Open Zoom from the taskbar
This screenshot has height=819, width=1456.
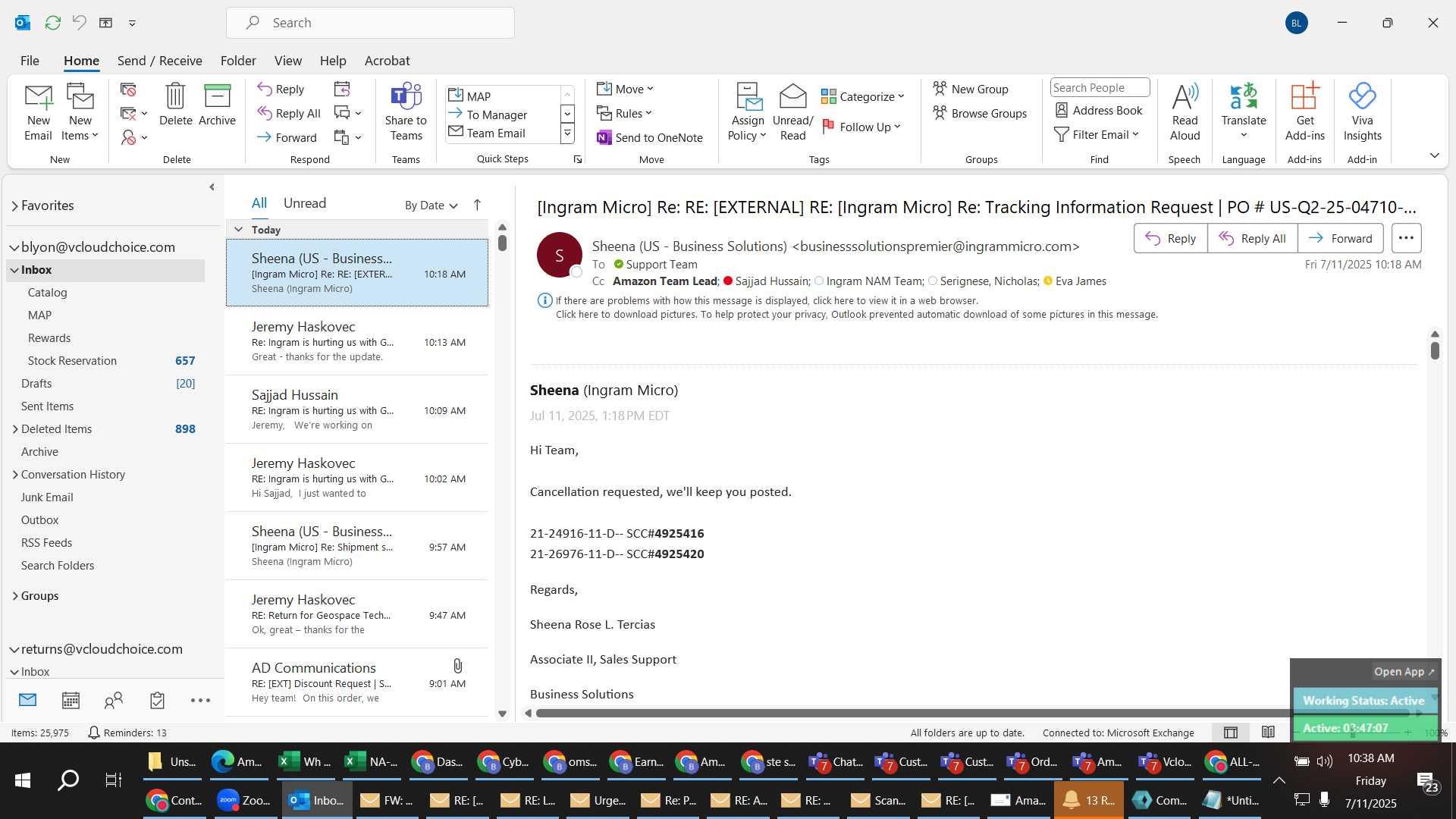243,801
